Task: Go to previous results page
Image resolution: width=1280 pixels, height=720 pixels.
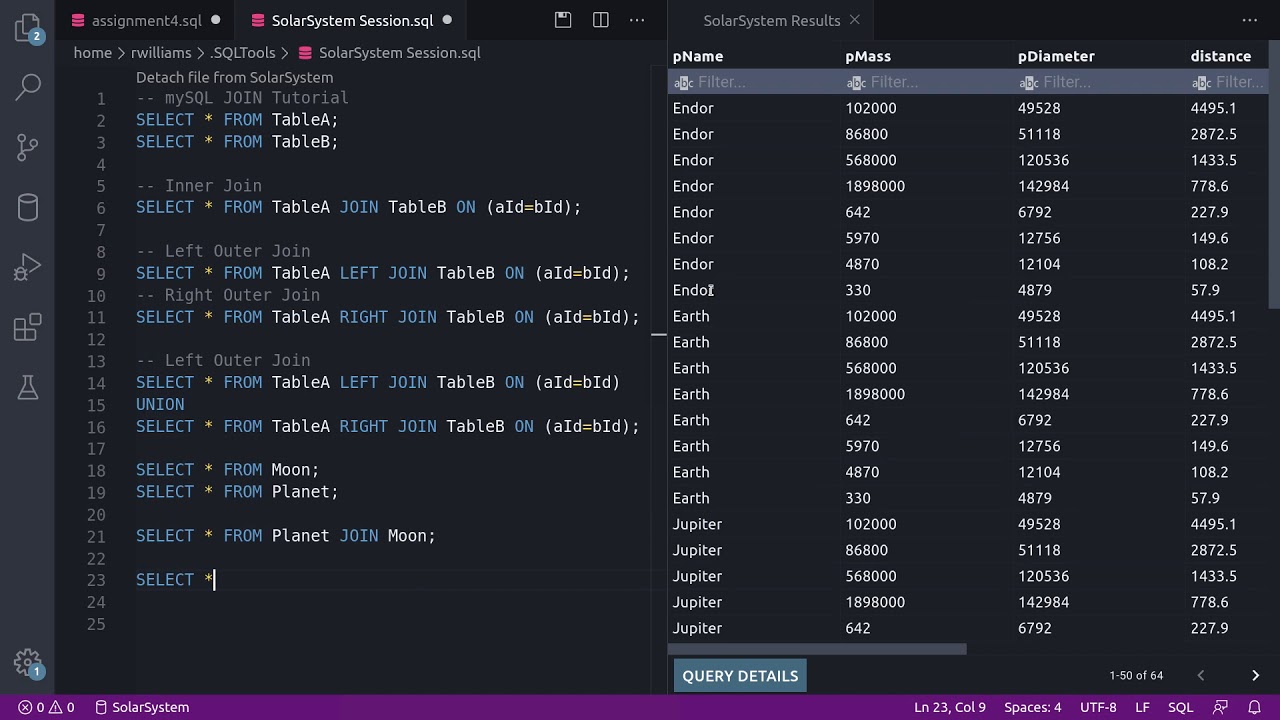Action: point(1201,676)
